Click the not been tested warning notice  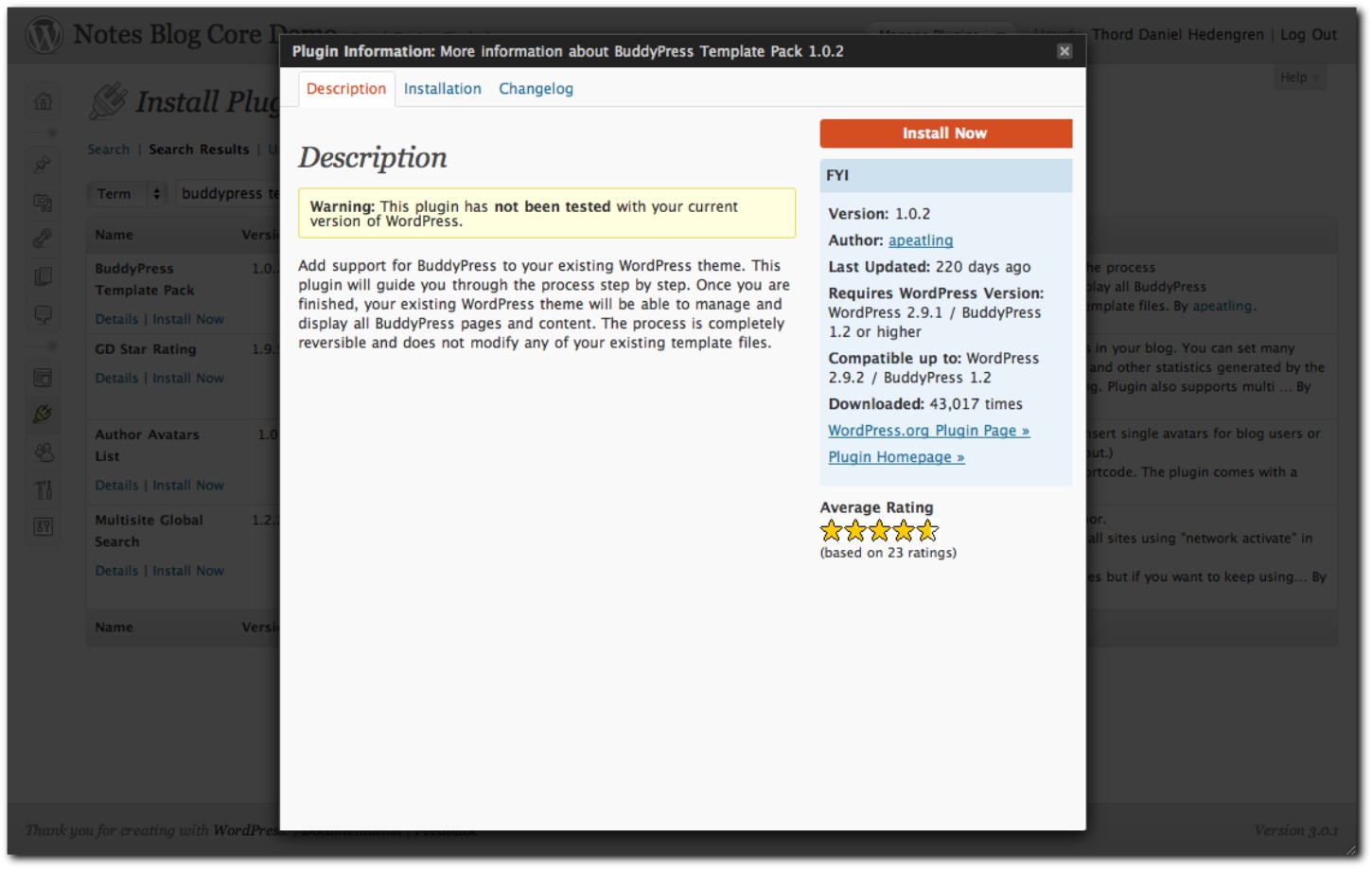coord(547,213)
